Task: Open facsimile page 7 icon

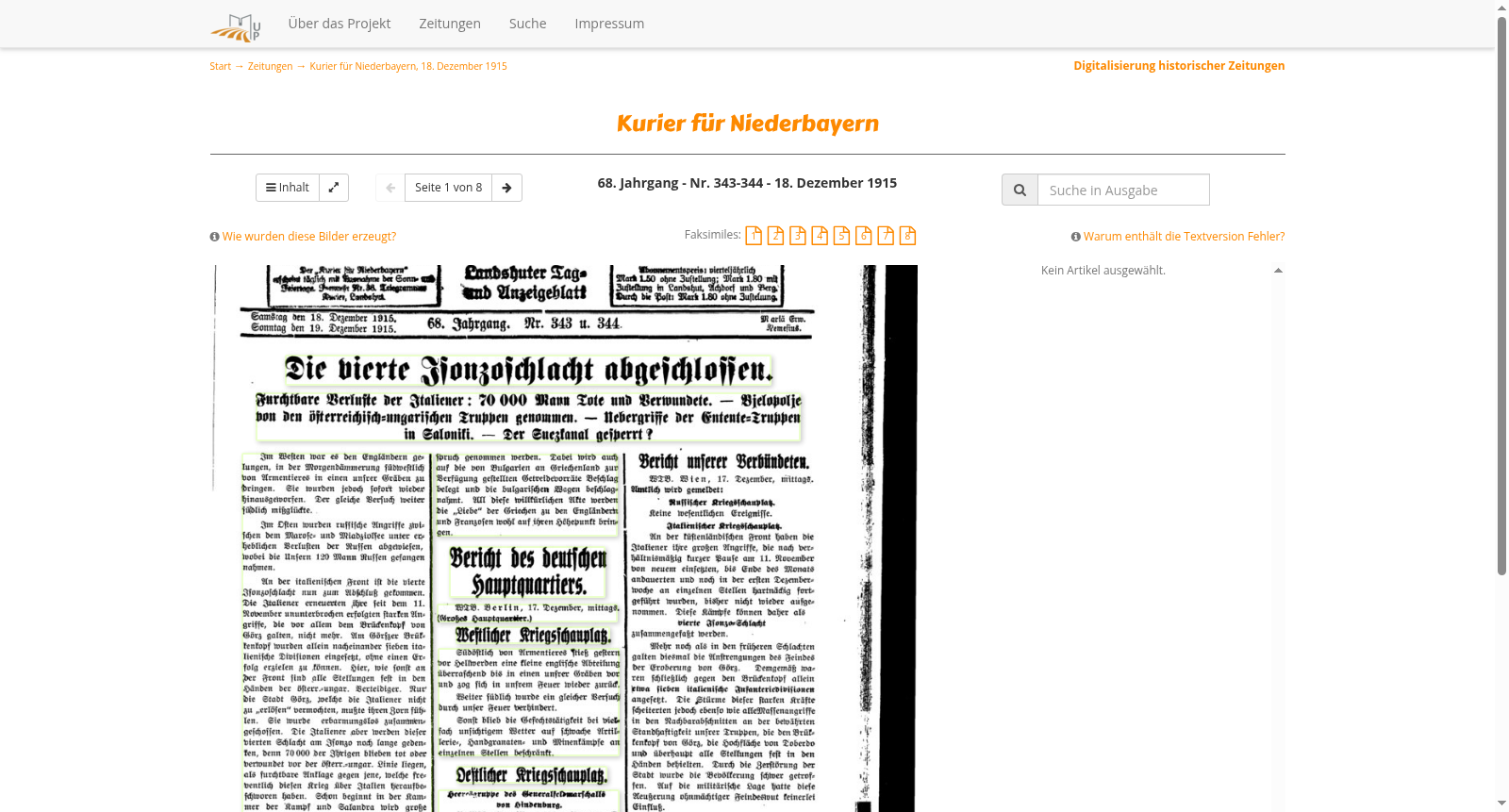Action: (886, 236)
